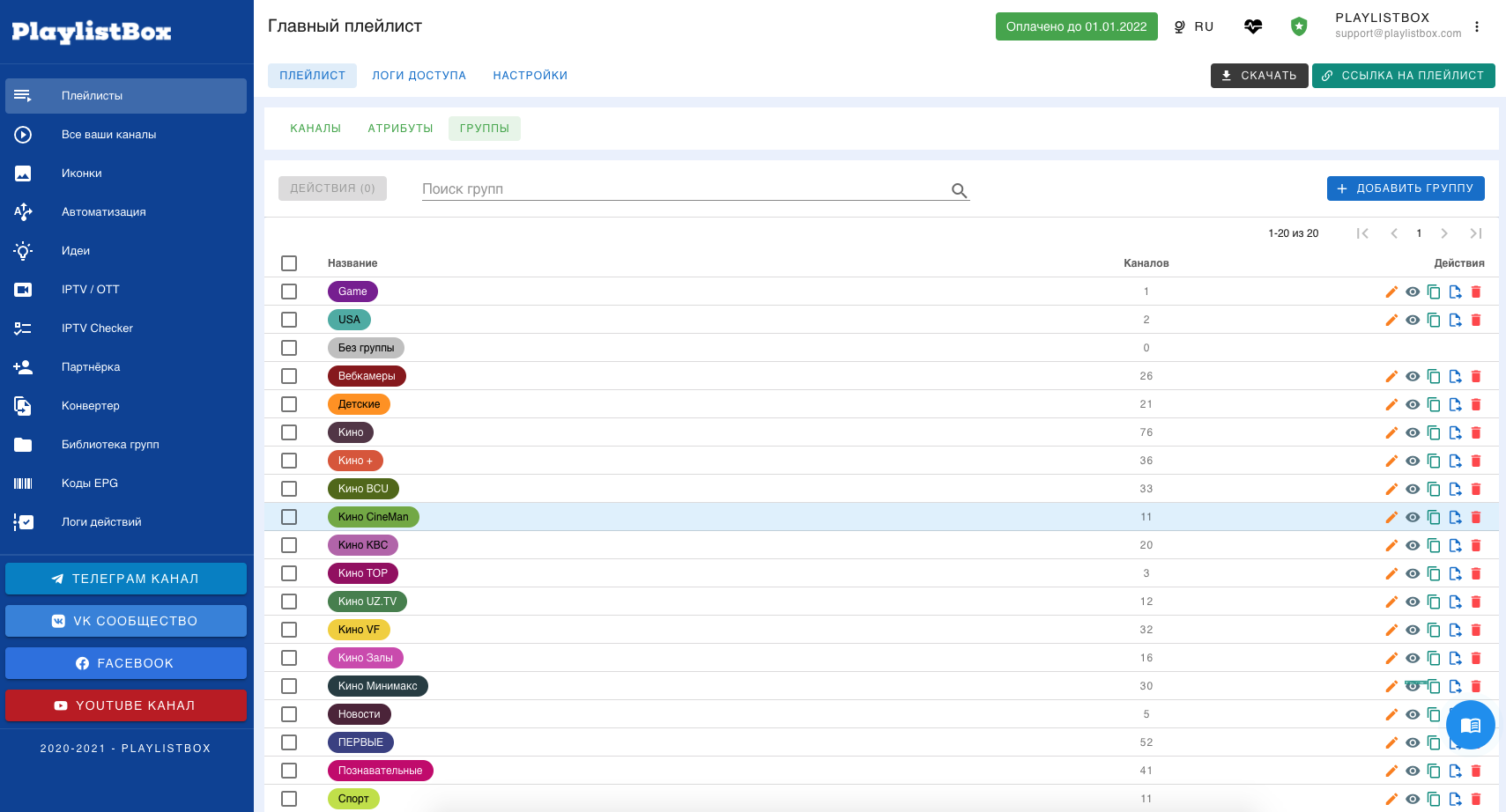Check the ПЕРВЫЕ group checkbox
This screenshot has height=812, width=1506.
[x=289, y=742]
